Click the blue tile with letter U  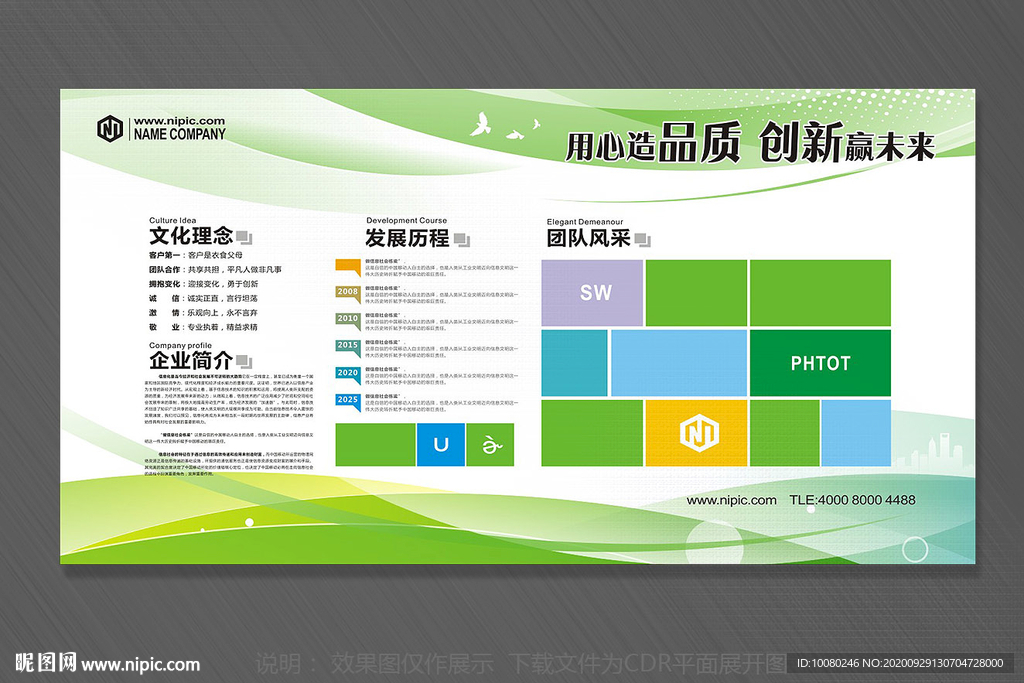[x=441, y=445]
